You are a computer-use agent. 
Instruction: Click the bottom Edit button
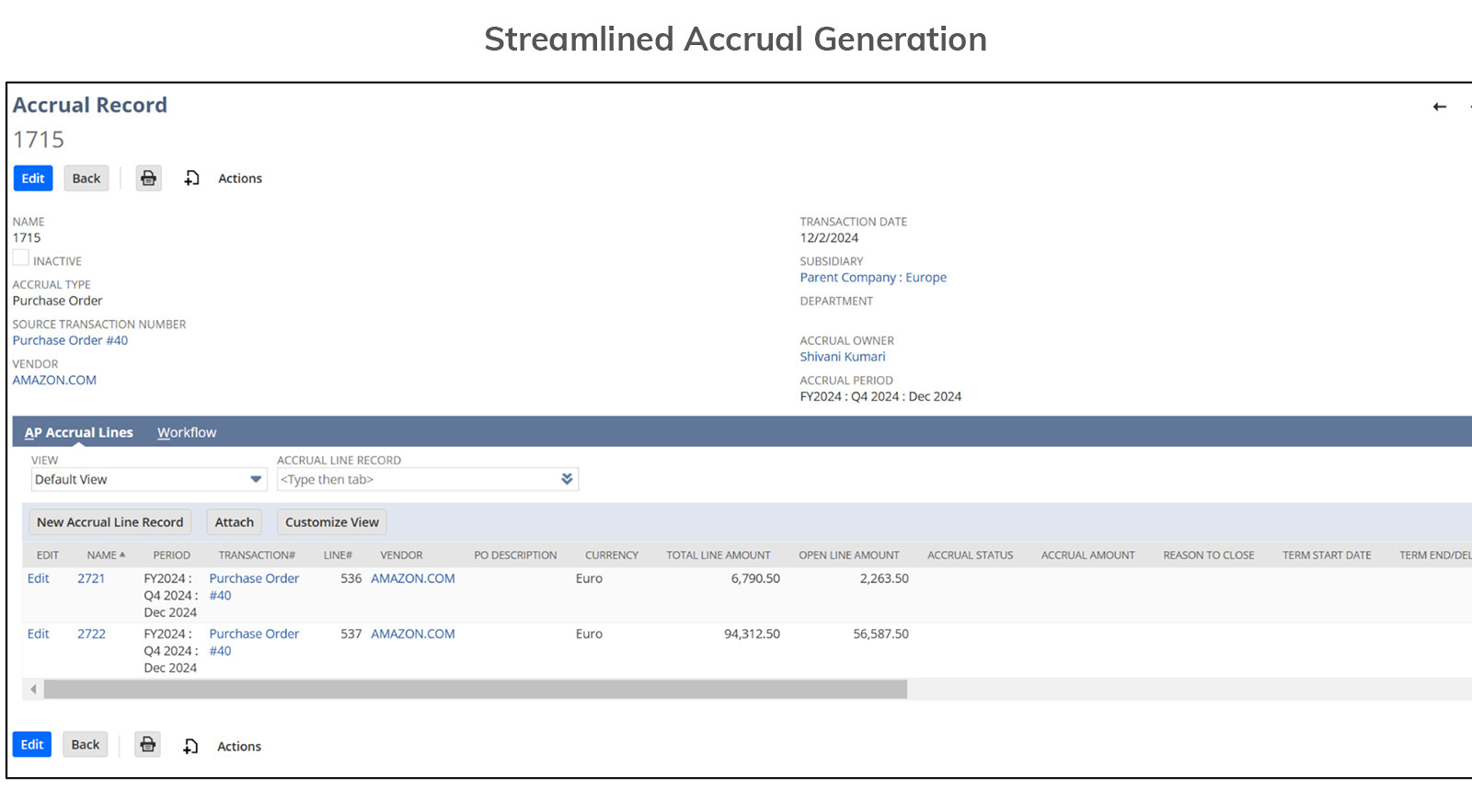pyautogui.click(x=32, y=745)
